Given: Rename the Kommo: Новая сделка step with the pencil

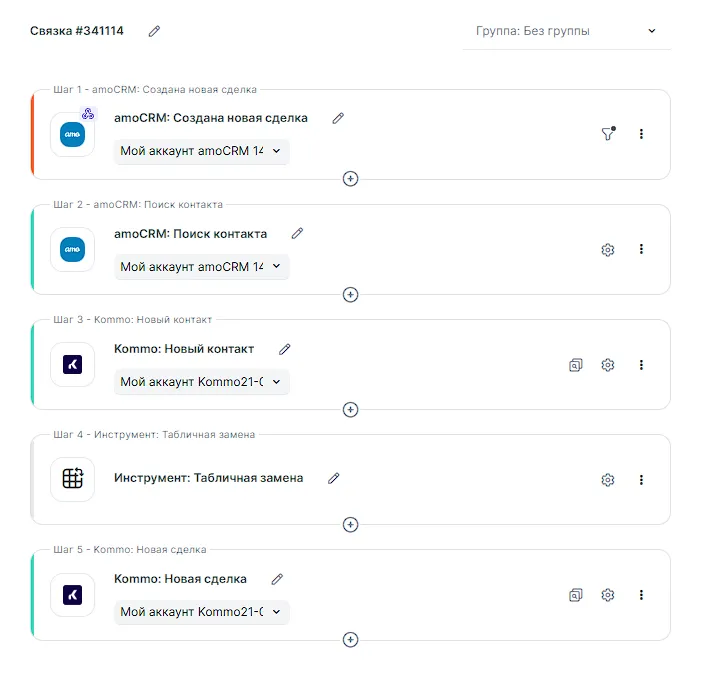Looking at the screenshot, I should [277, 579].
